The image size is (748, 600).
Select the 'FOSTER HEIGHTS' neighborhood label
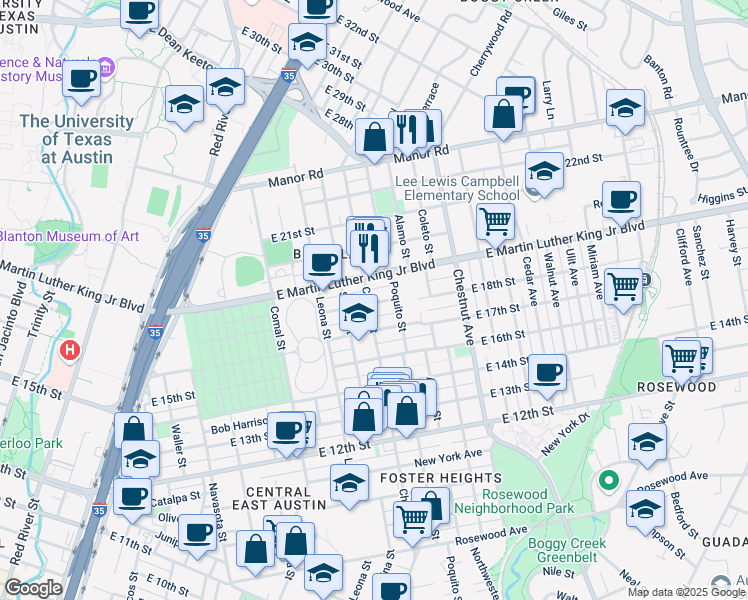click(441, 478)
